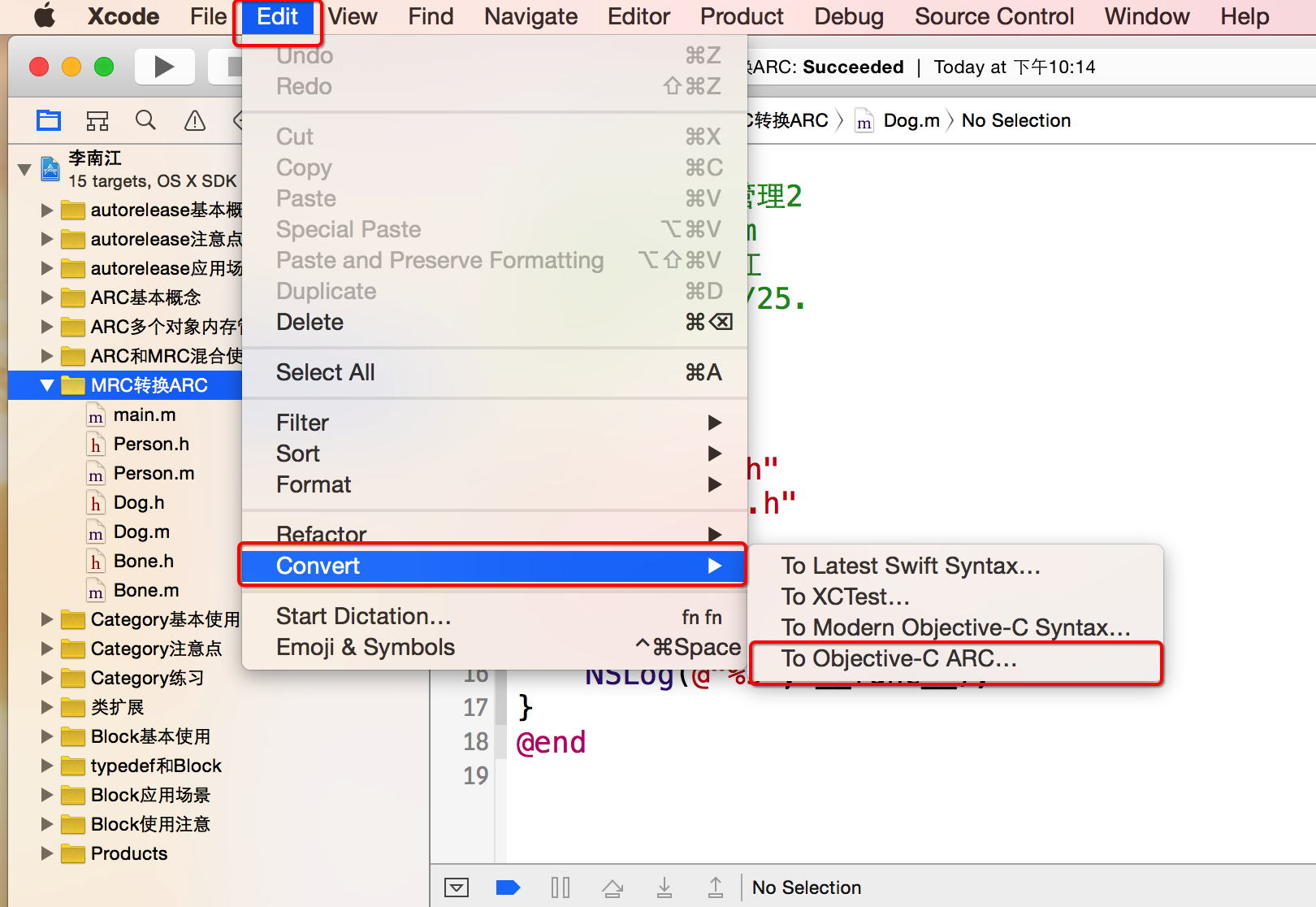
Task: Select Dog.h in the navigator
Action: coord(139,503)
